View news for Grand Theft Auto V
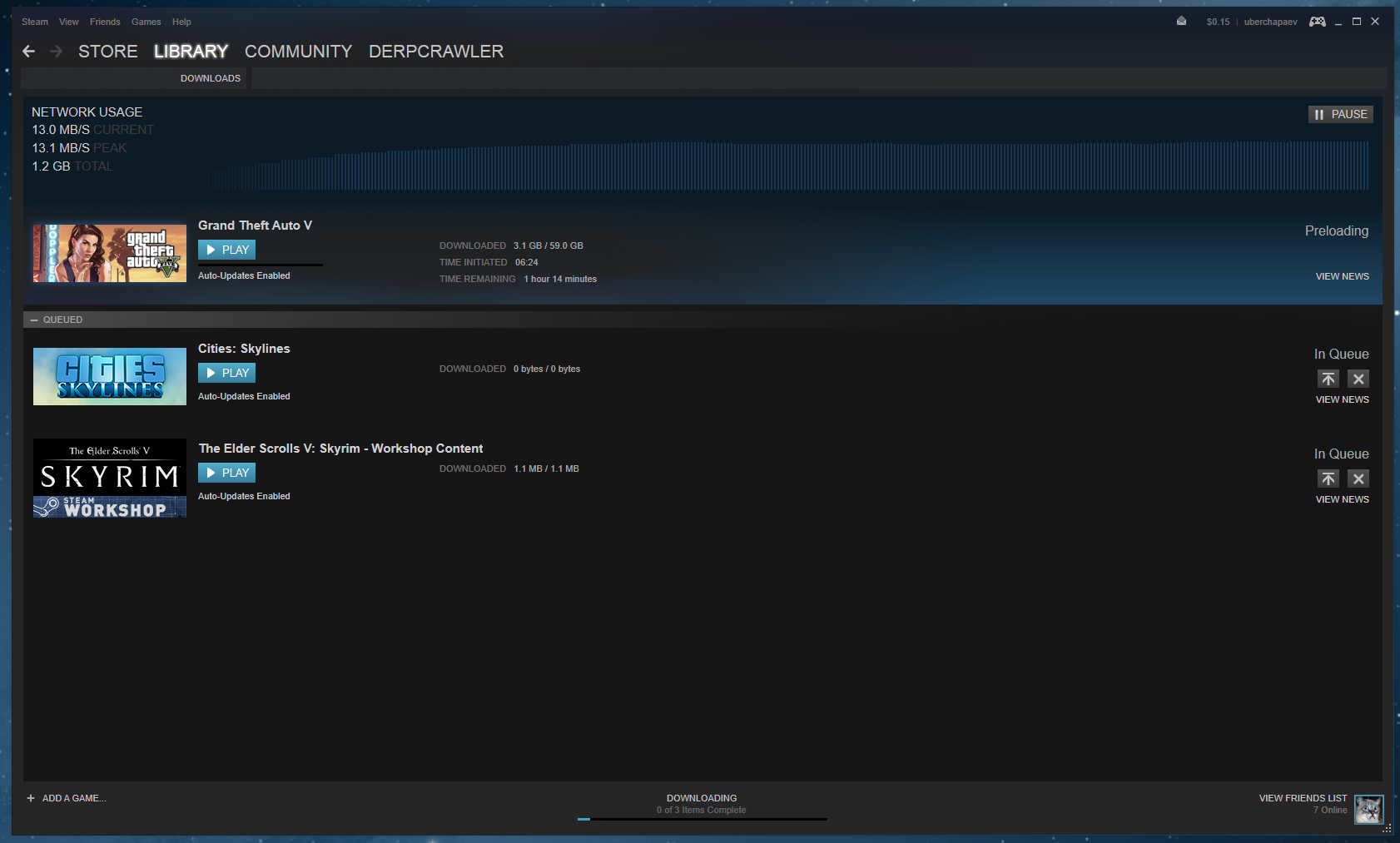Viewport: 1400px width, 843px height. pyautogui.click(x=1342, y=276)
